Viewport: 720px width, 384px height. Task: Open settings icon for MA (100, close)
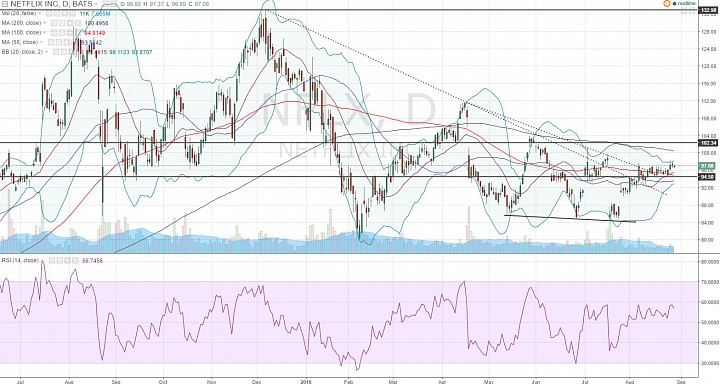point(62,33)
